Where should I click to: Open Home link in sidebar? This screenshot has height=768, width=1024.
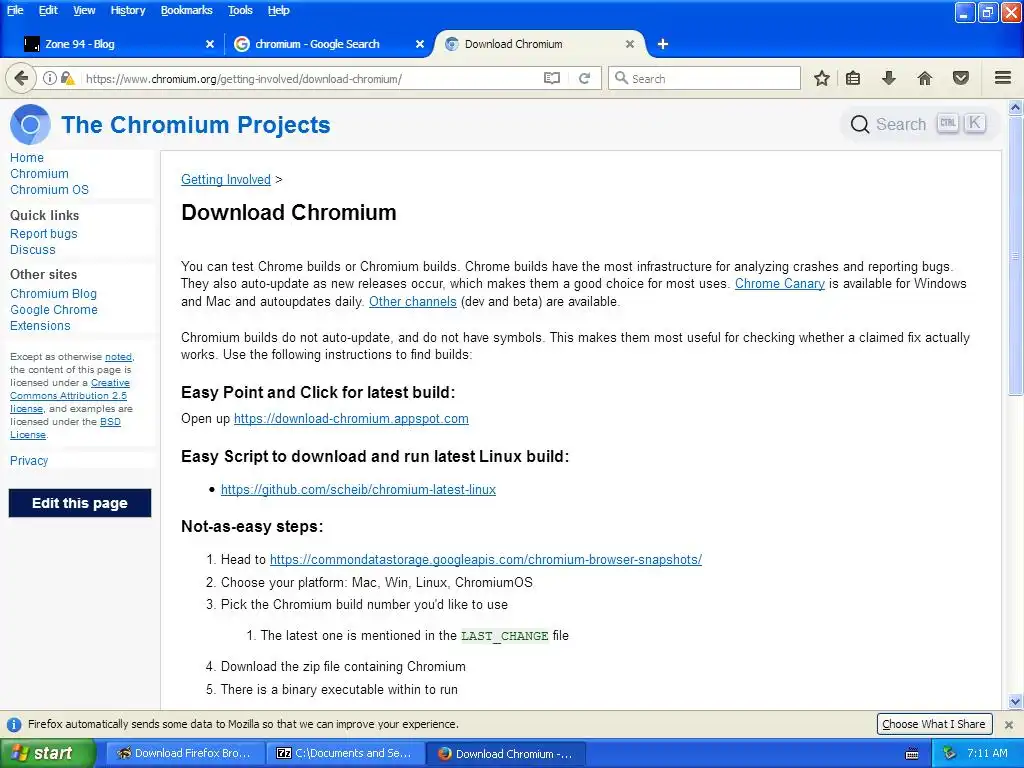(x=27, y=158)
